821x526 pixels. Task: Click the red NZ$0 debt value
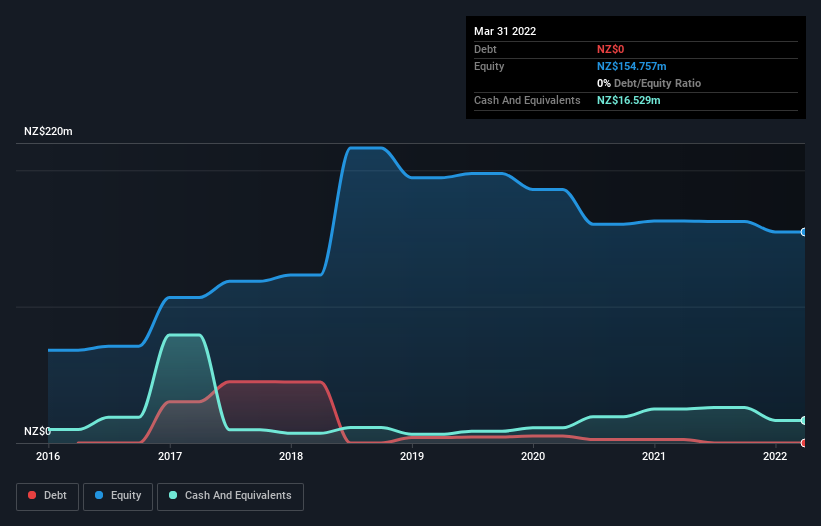click(x=611, y=49)
